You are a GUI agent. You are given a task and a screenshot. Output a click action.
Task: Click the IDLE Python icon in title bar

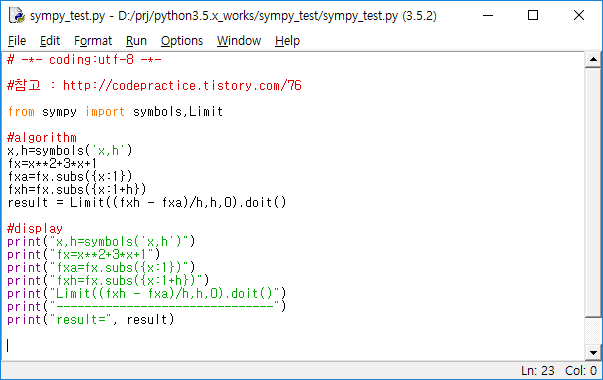pos(17,15)
